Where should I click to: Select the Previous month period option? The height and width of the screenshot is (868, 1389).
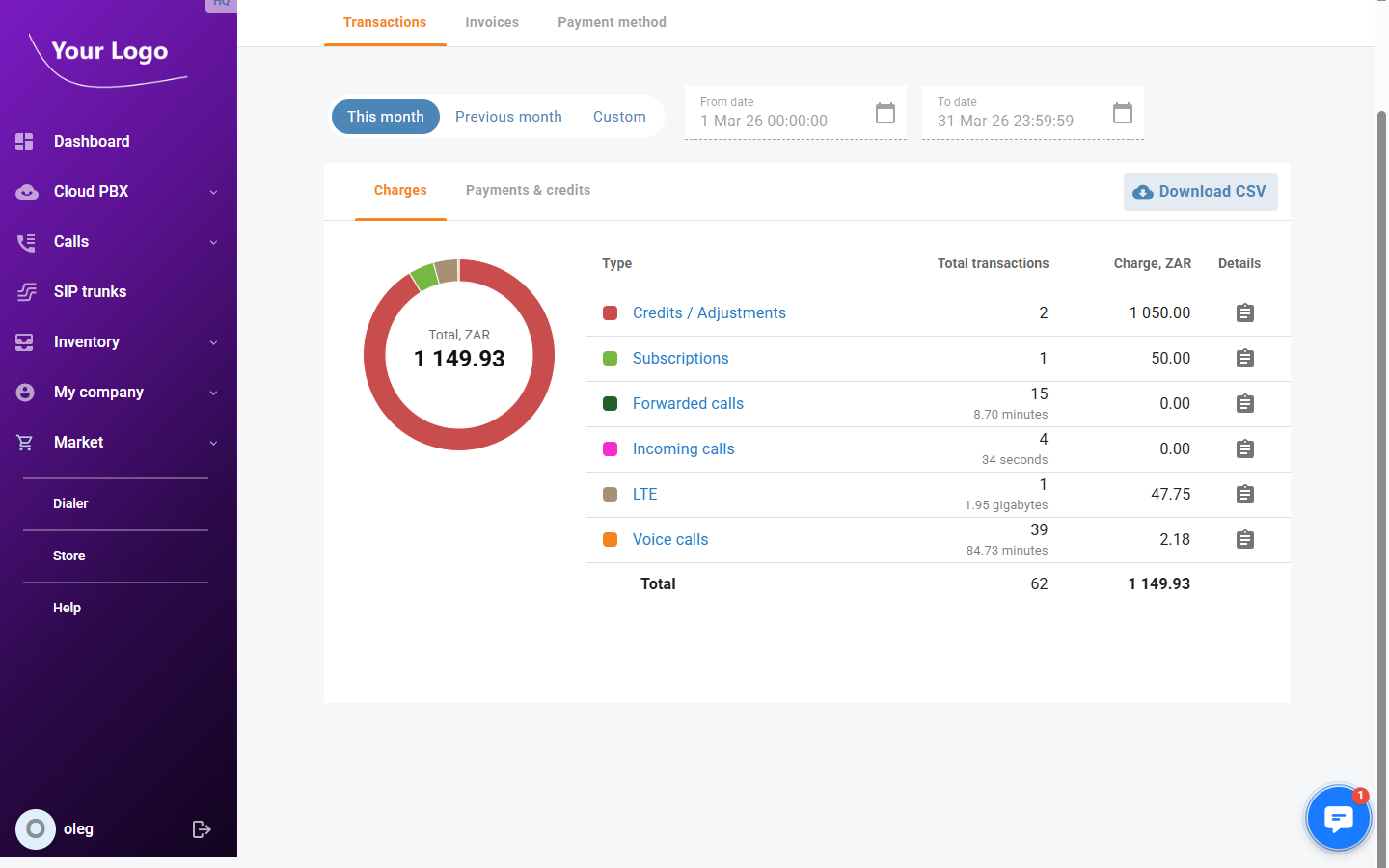[508, 116]
